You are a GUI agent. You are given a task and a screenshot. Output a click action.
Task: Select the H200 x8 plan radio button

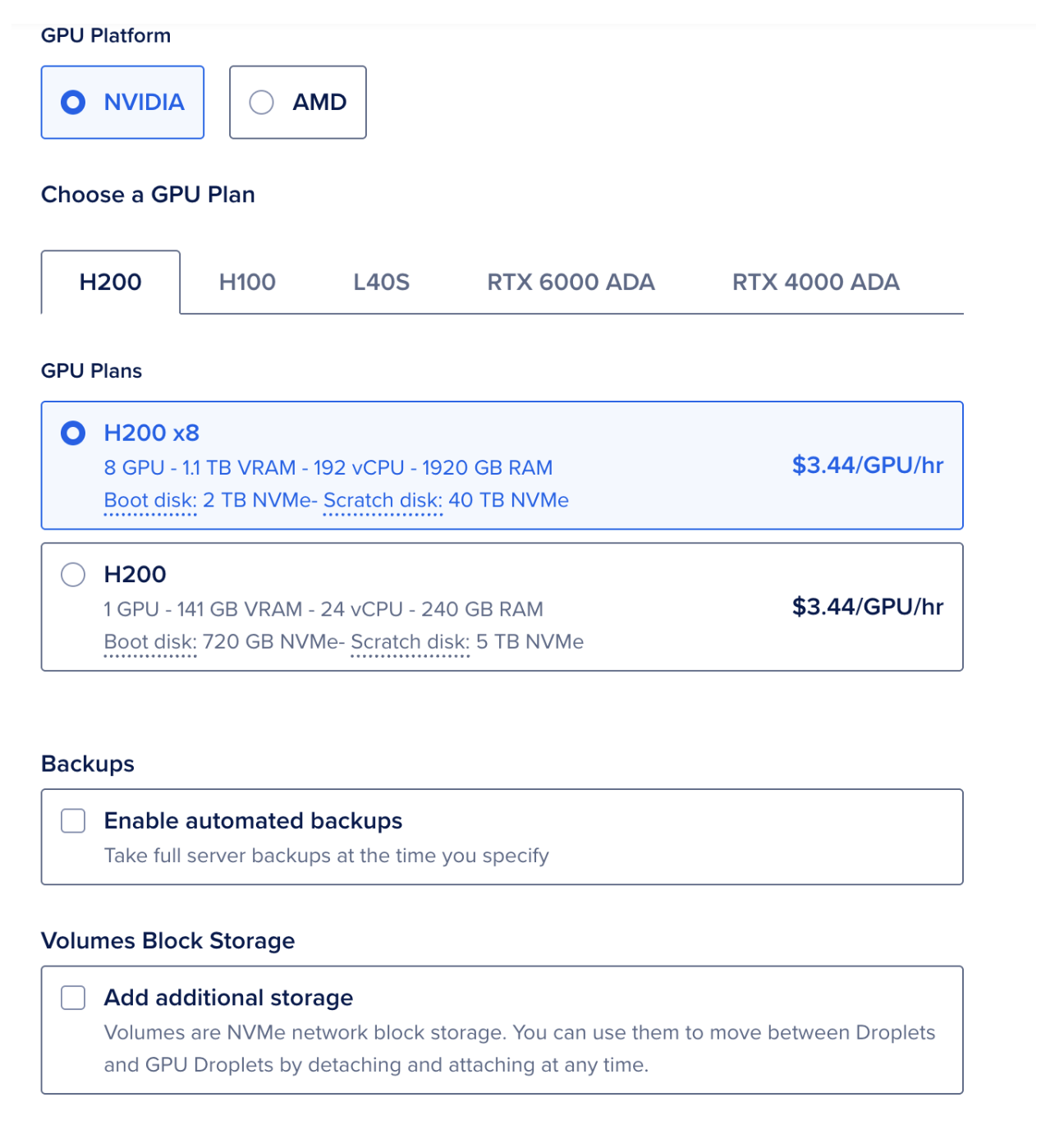click(73, 433)
